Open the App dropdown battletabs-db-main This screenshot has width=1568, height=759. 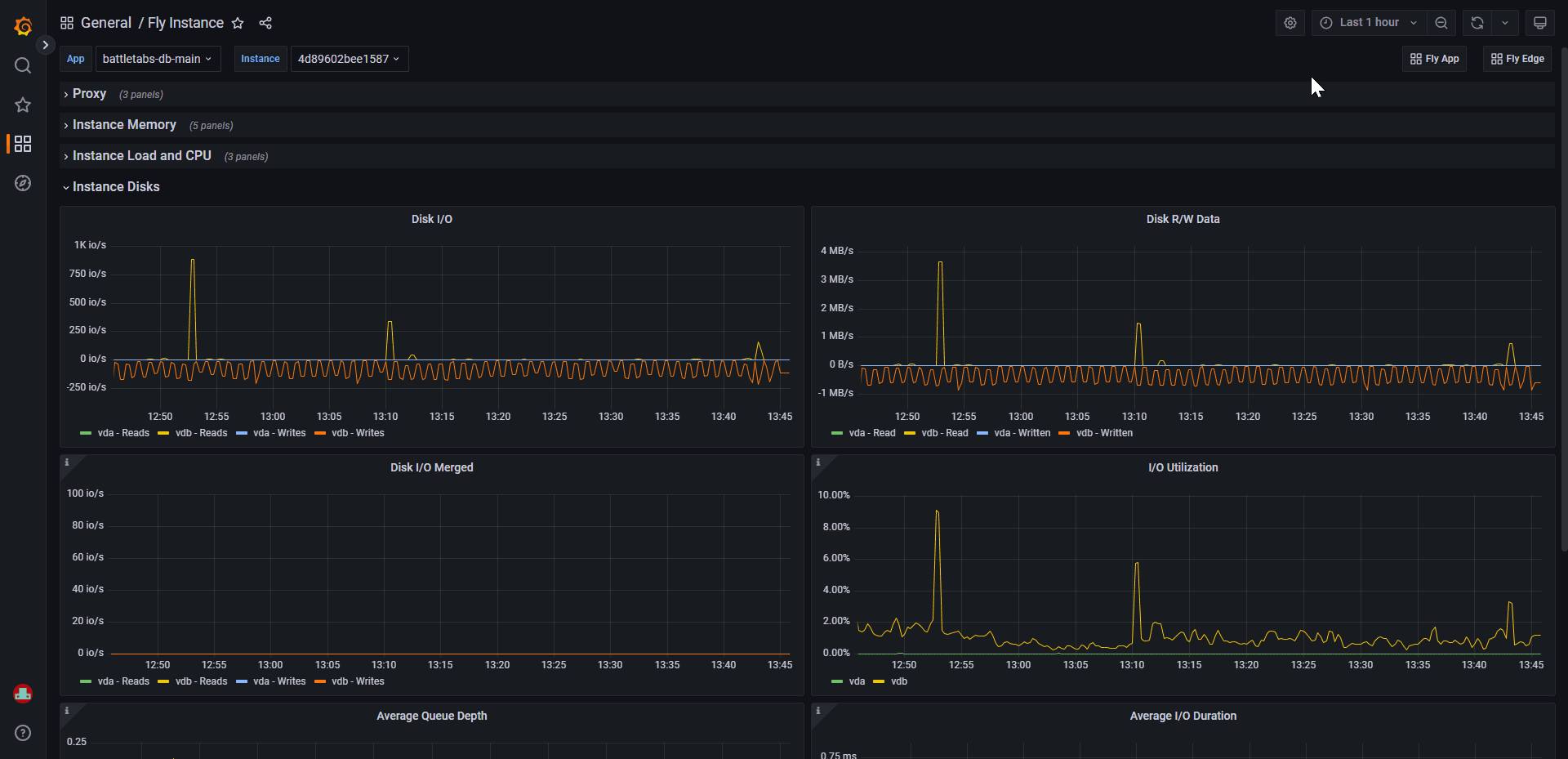click(158, 59)
